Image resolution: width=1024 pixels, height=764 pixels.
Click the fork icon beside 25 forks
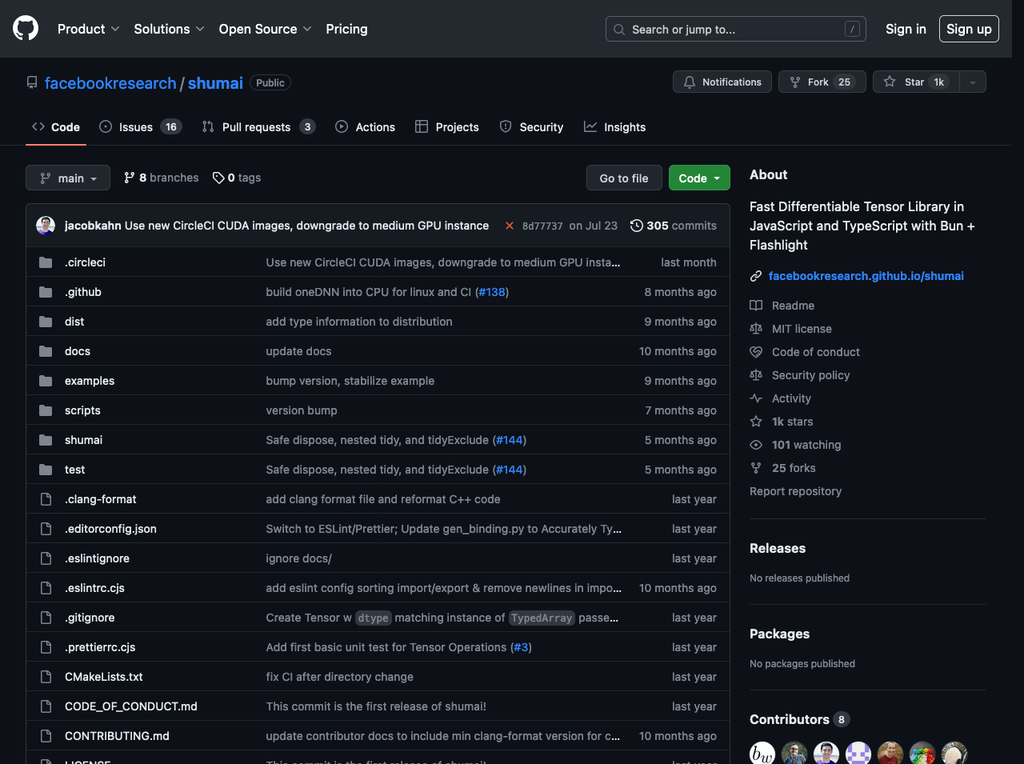[756, 468]
